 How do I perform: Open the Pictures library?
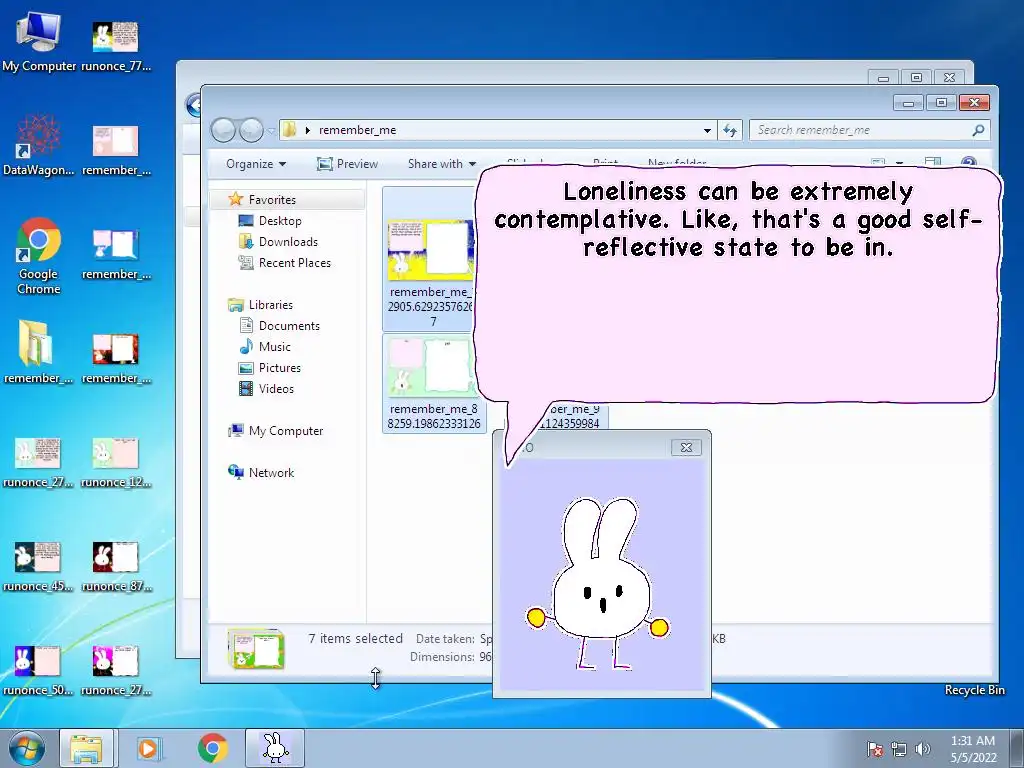coord(280,367)
